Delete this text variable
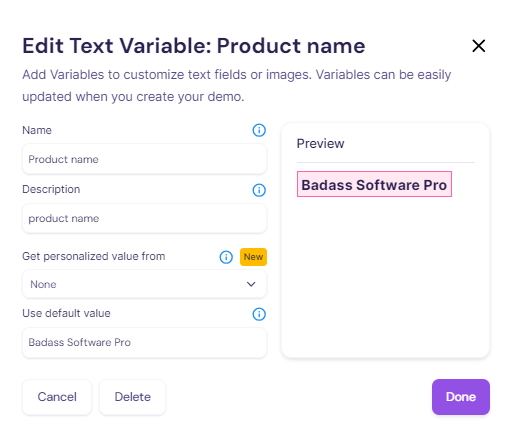This screenshot has width=515, height=444. tap(132, 397)
